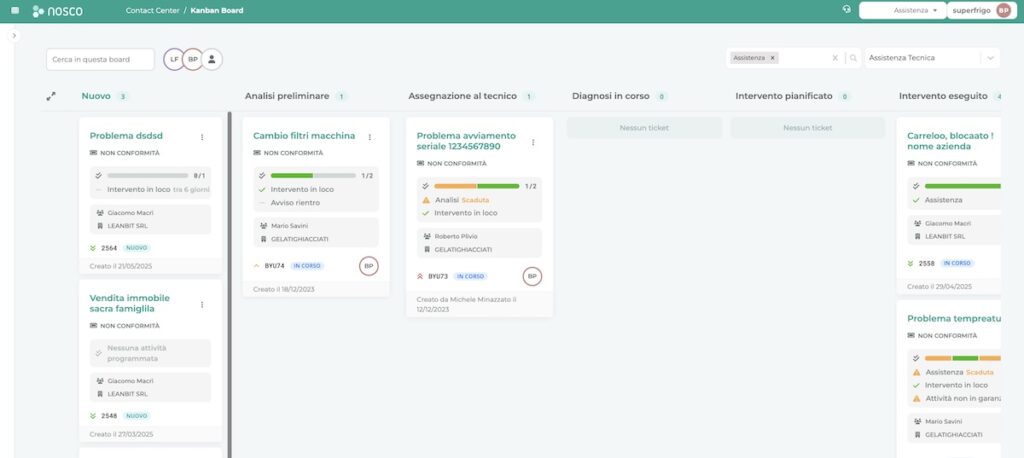
Task: Open three-dot menu on Vendita immobile card
Action: tap(202, 305)
